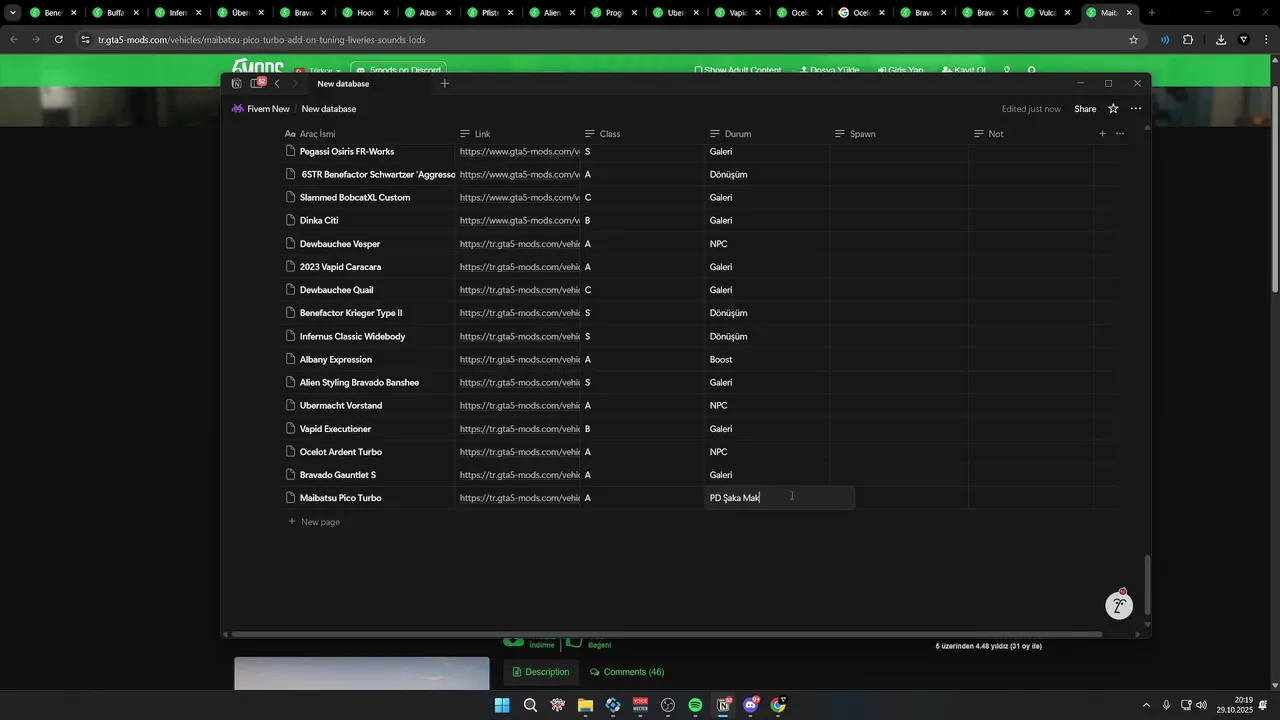Image resolution: width=1280 pixels, height=720 pixels.
Task: Show hidden system tray icons chevron
Action: 1146,705
